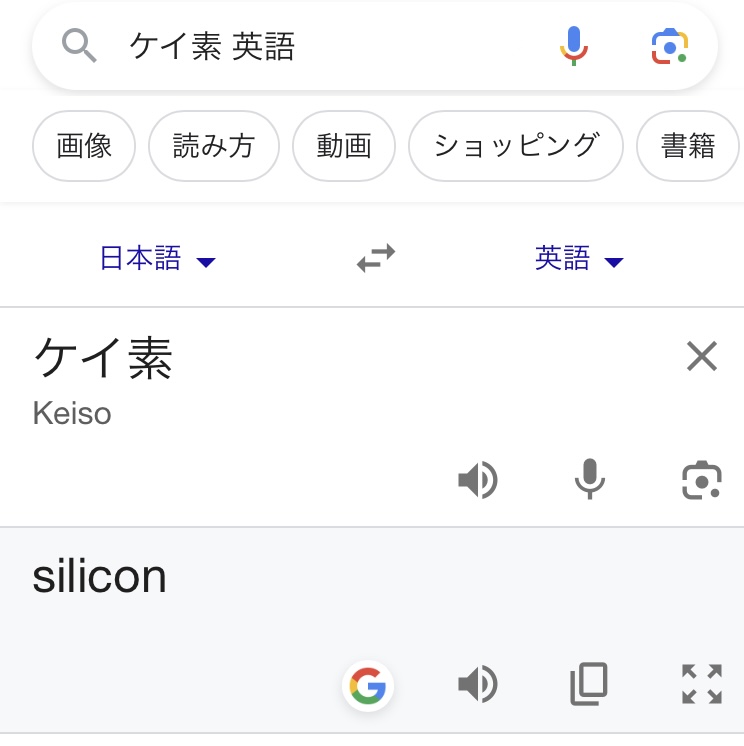Select the 読み方 filter chip
The image size is (744, 746).
[214, 146]
